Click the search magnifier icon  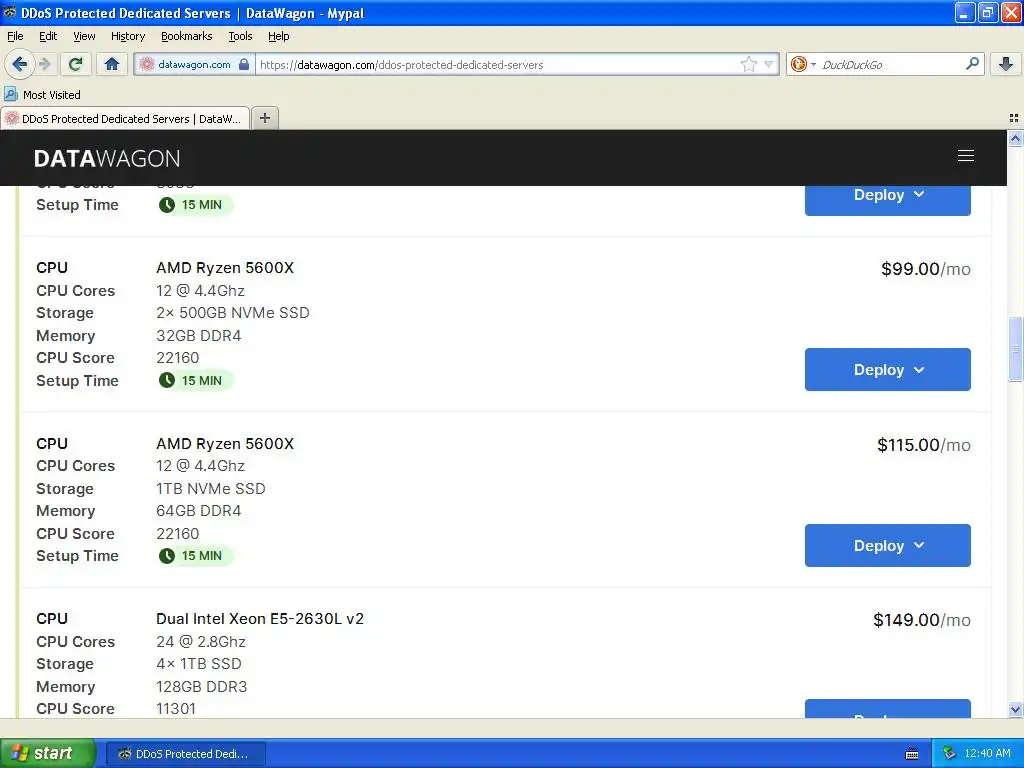[972, 63]
